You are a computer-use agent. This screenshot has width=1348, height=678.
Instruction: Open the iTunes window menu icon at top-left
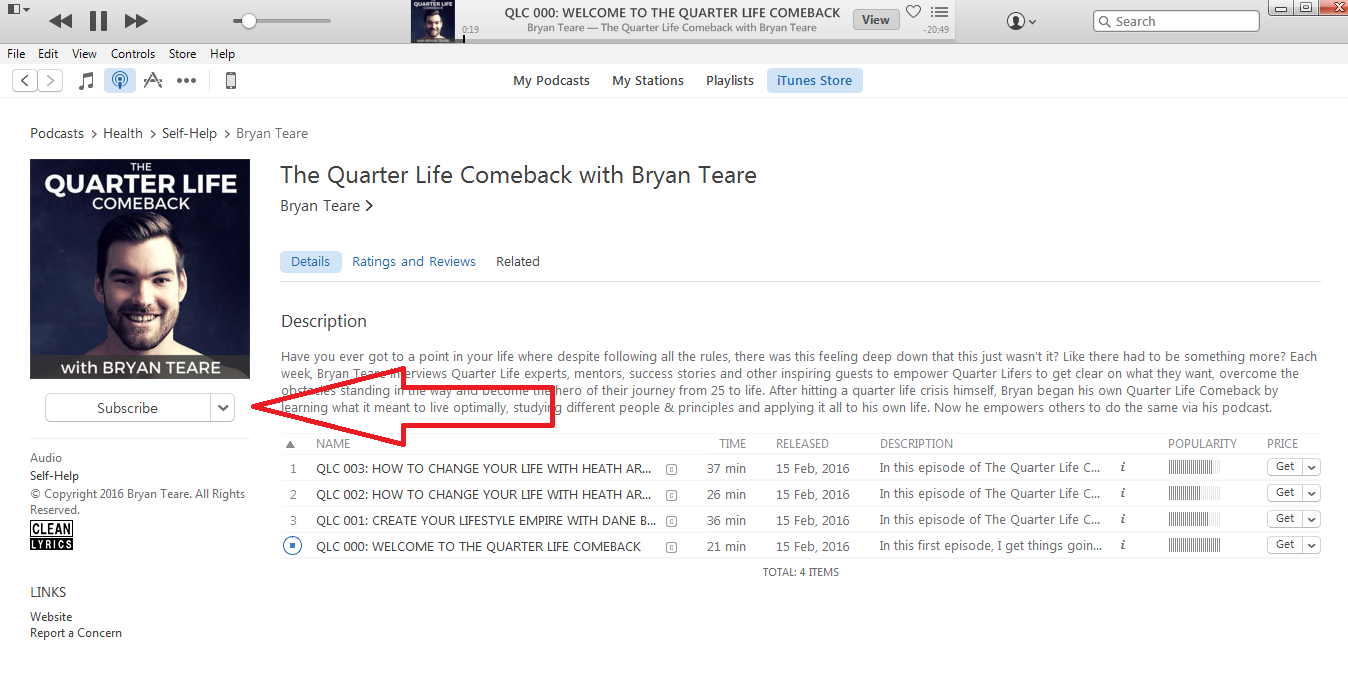(18, 9)
